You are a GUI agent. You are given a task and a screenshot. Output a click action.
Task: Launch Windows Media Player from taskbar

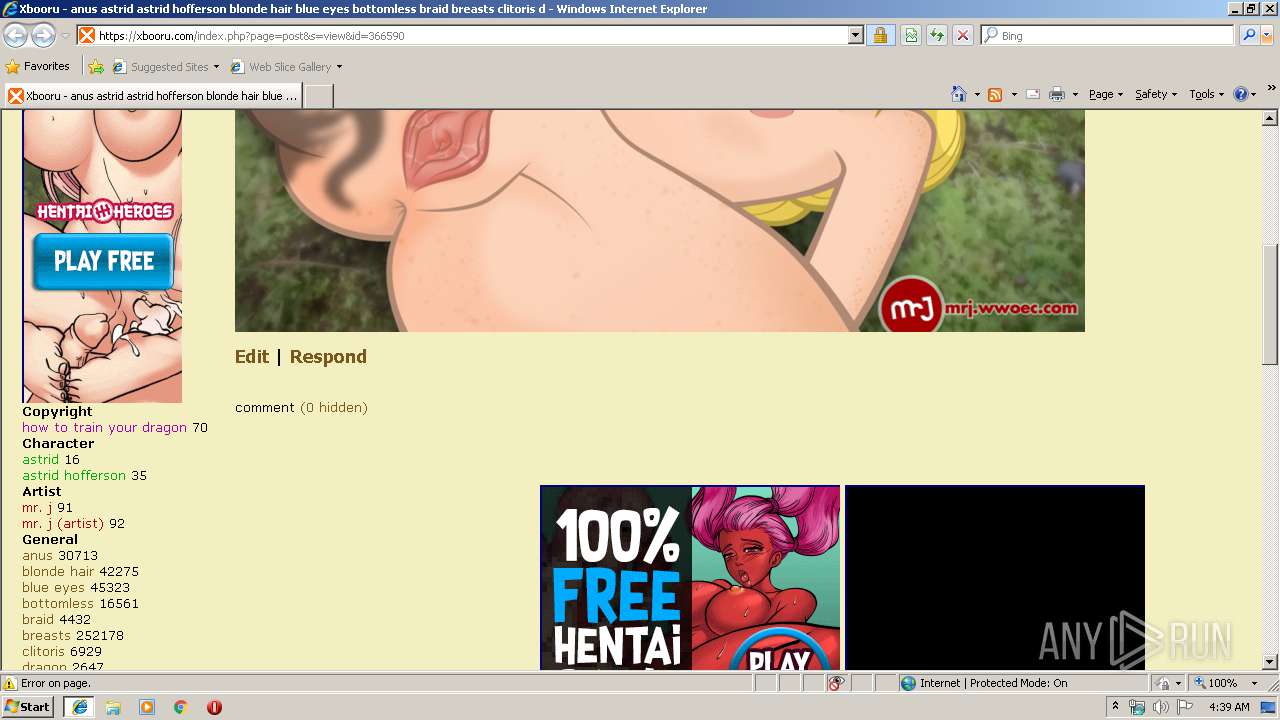[147, 707]
